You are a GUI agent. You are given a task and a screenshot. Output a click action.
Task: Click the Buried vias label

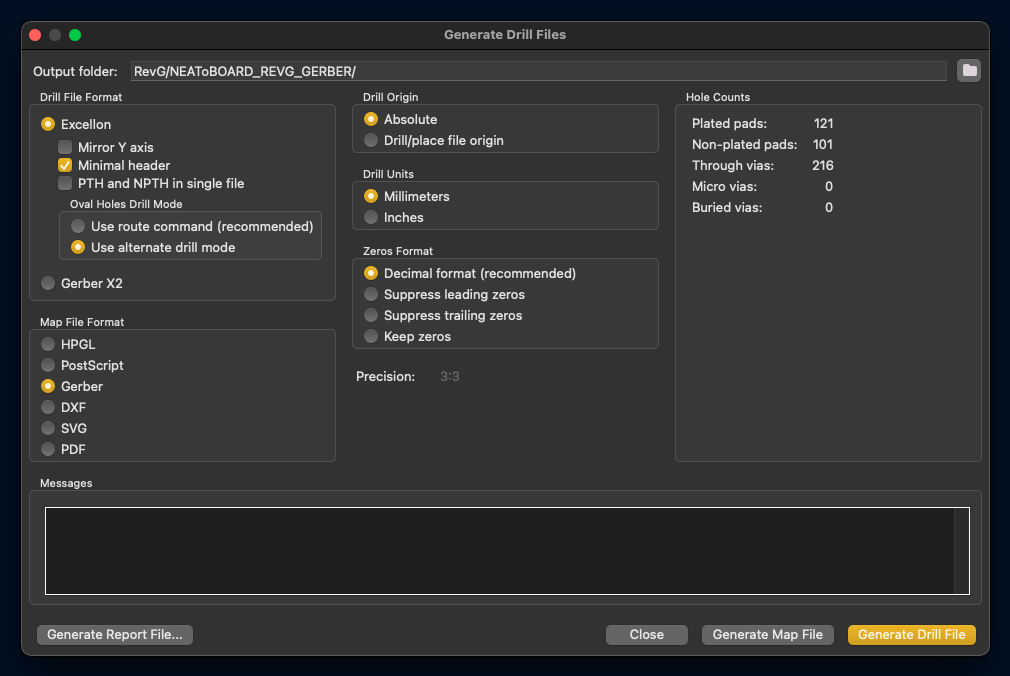click(727, 208)
